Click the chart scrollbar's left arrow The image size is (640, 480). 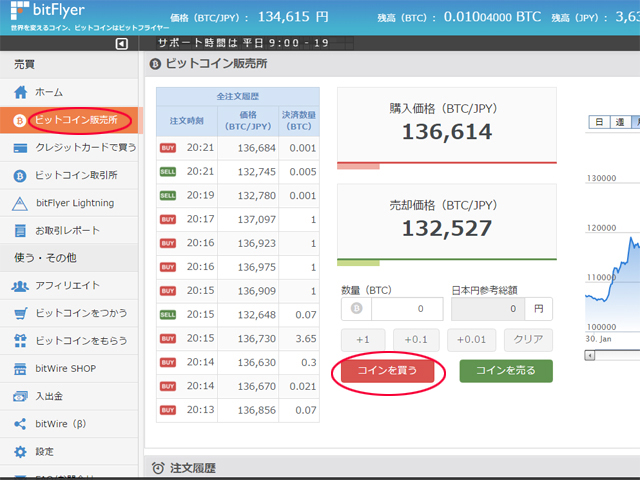(589, 356)
